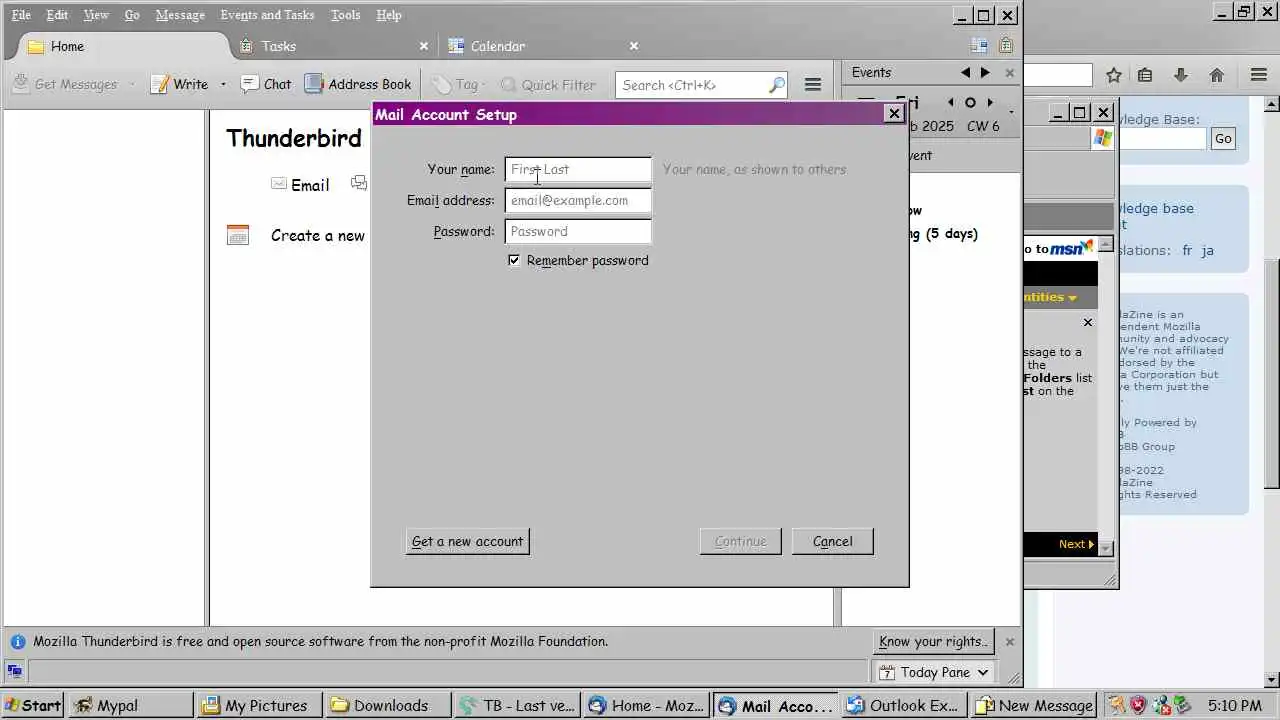Go to the next event with the right arrow in Events
This screenshot has height=720, width=1280.
tap(985, 72)
